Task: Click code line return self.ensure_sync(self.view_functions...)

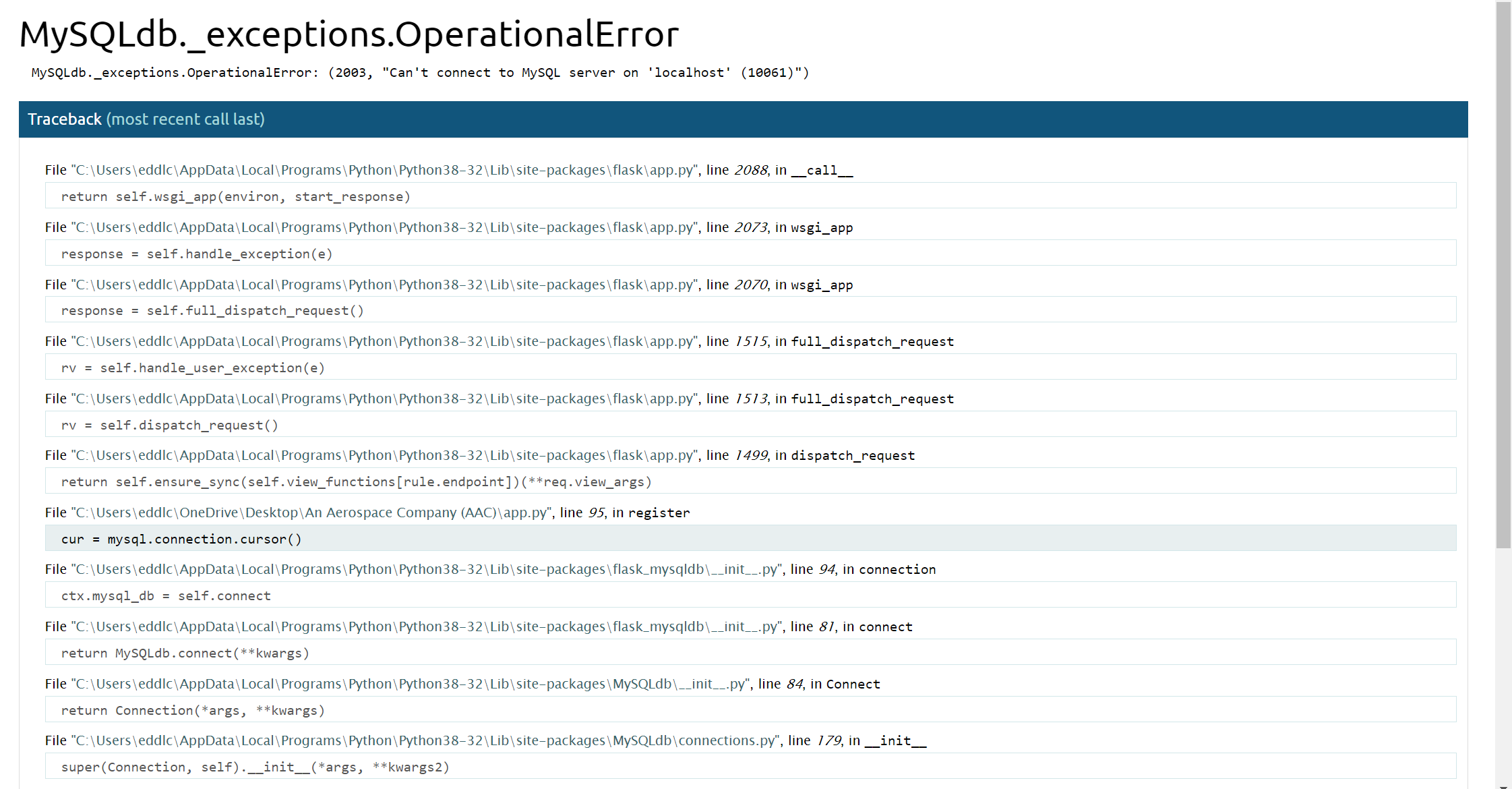Action: coord(750,481)
